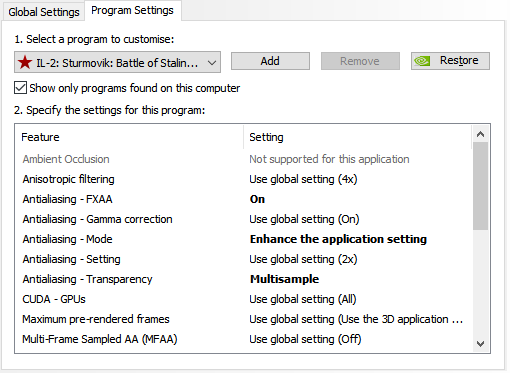Open the FXAA 'On' setting value
The image size is (510, 373).
pos(257,199)
